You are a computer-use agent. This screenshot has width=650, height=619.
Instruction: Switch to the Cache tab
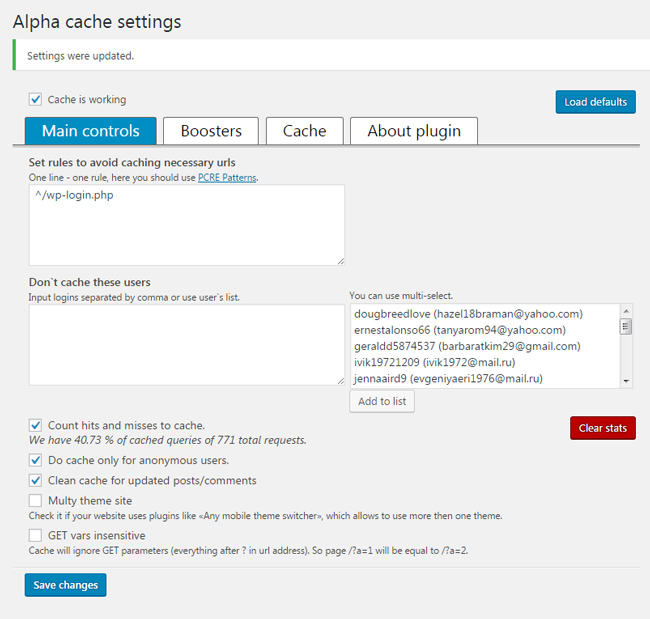(304, 131)
